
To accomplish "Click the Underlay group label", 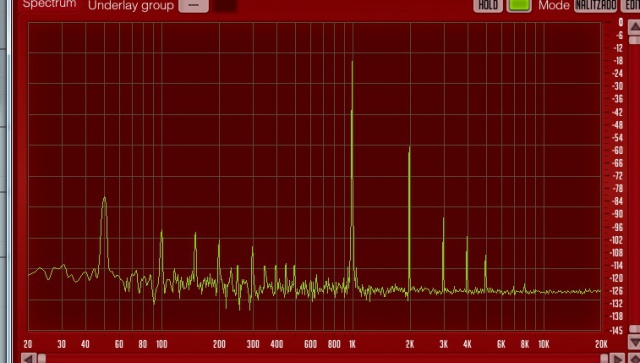I will point(131,5).
